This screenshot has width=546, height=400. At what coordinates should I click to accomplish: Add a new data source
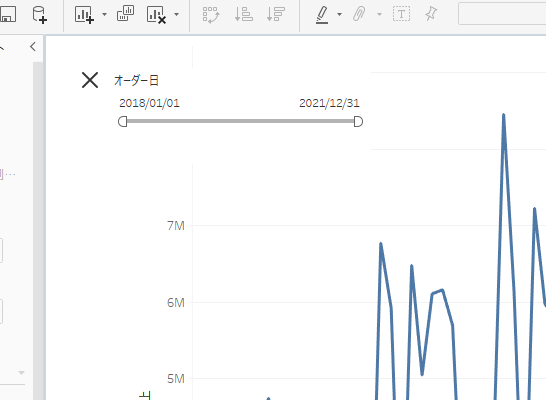[x=39, y=15]
